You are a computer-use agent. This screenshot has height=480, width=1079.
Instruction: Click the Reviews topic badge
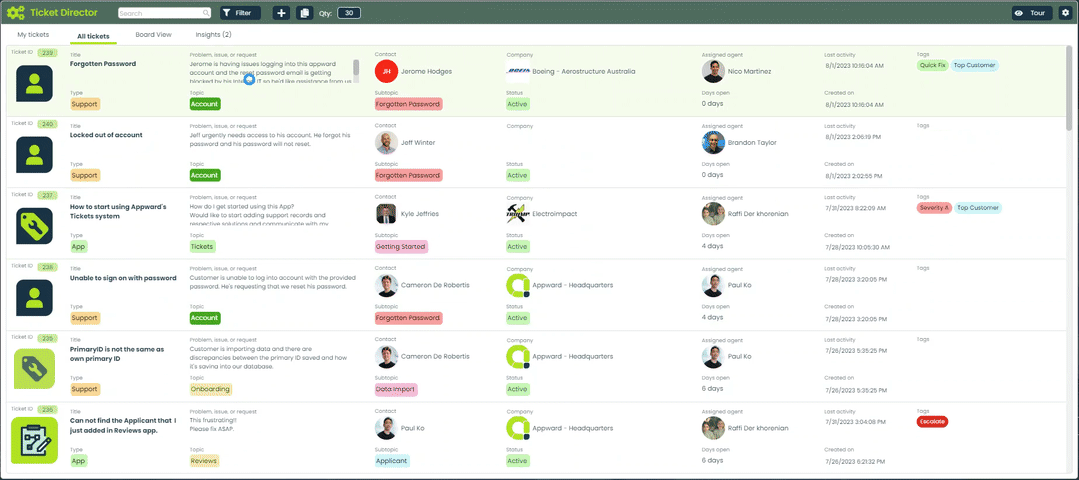click(x=204, y=461)
